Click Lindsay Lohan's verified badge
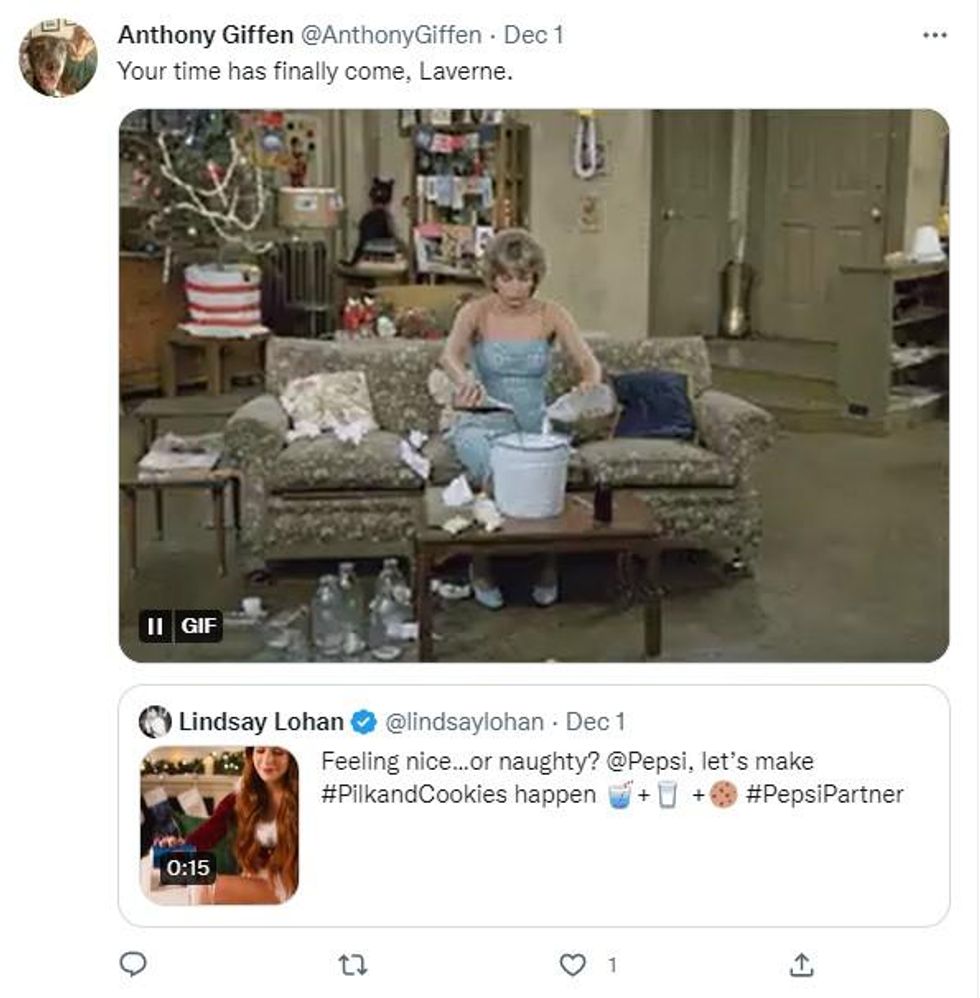 click(x=362, y=722)
